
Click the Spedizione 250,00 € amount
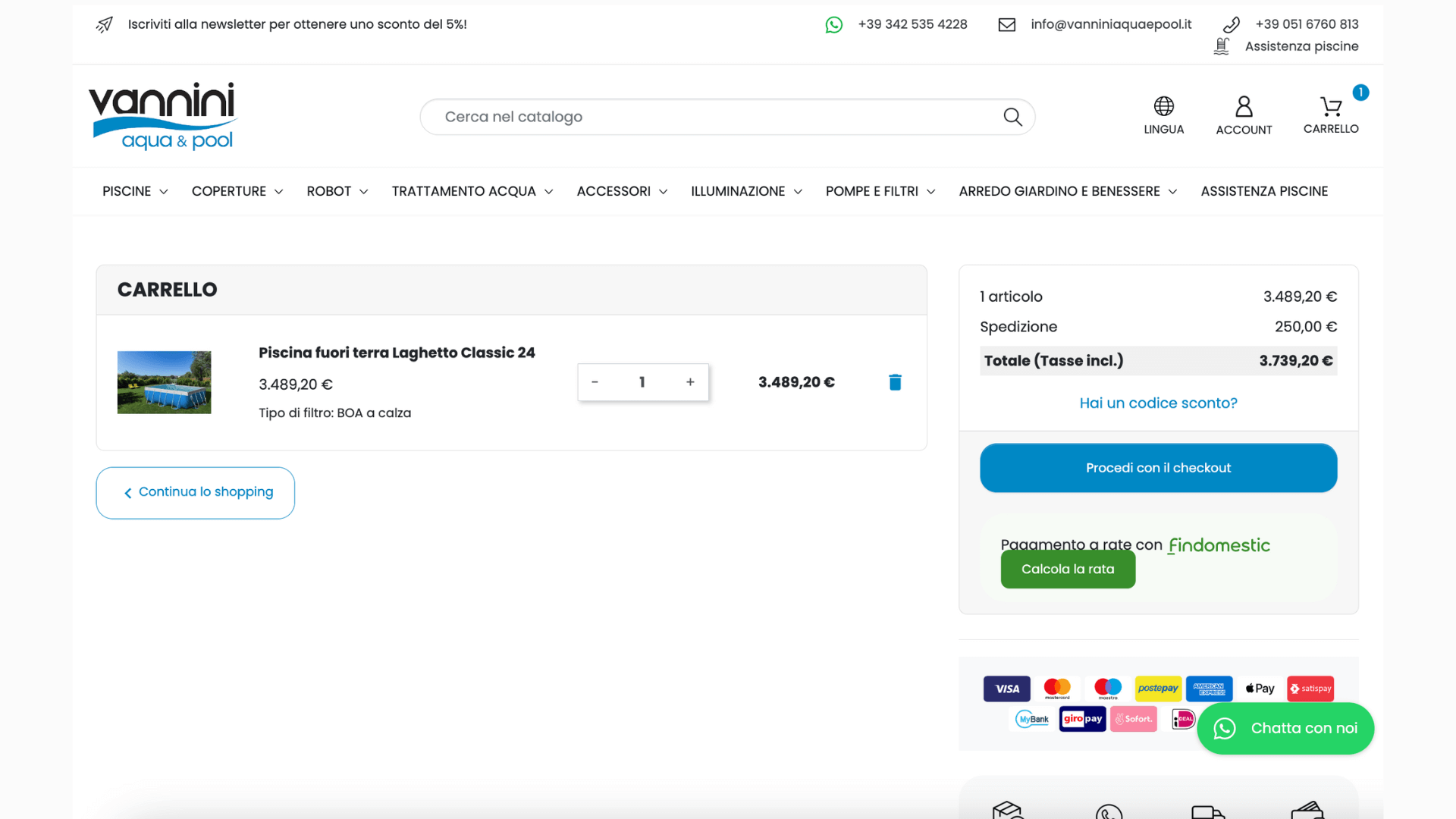pyautogui.click(x=1305, y=327)
